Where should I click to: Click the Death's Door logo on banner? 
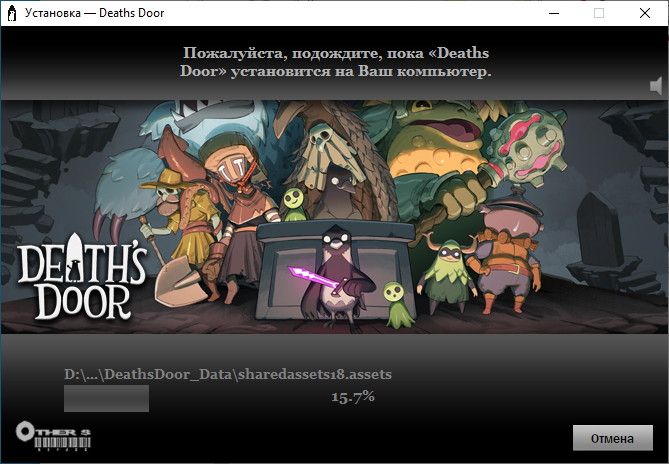pos(82,276)
